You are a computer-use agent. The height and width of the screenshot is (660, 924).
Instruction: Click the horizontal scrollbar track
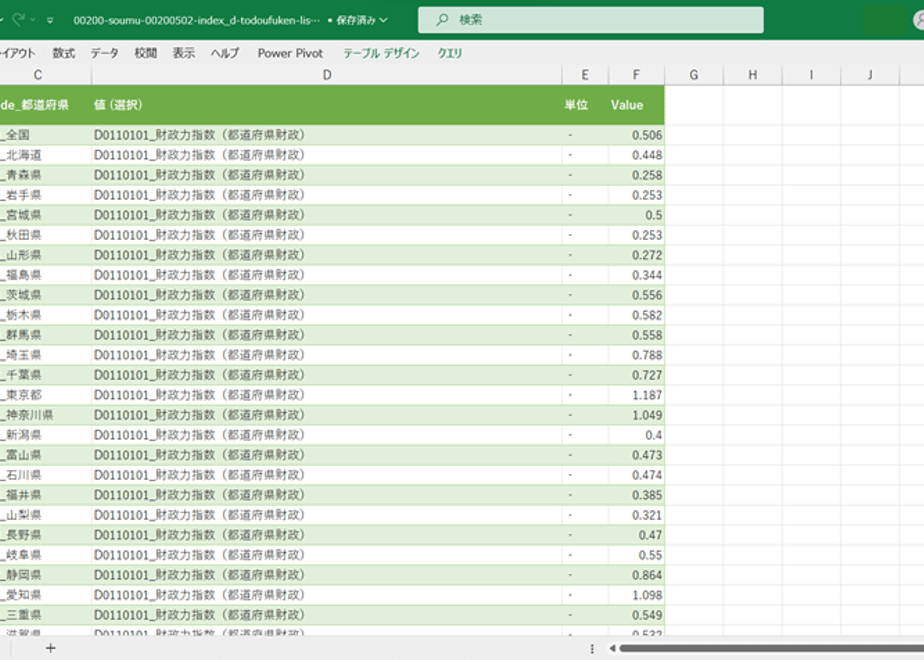[772, 648]
